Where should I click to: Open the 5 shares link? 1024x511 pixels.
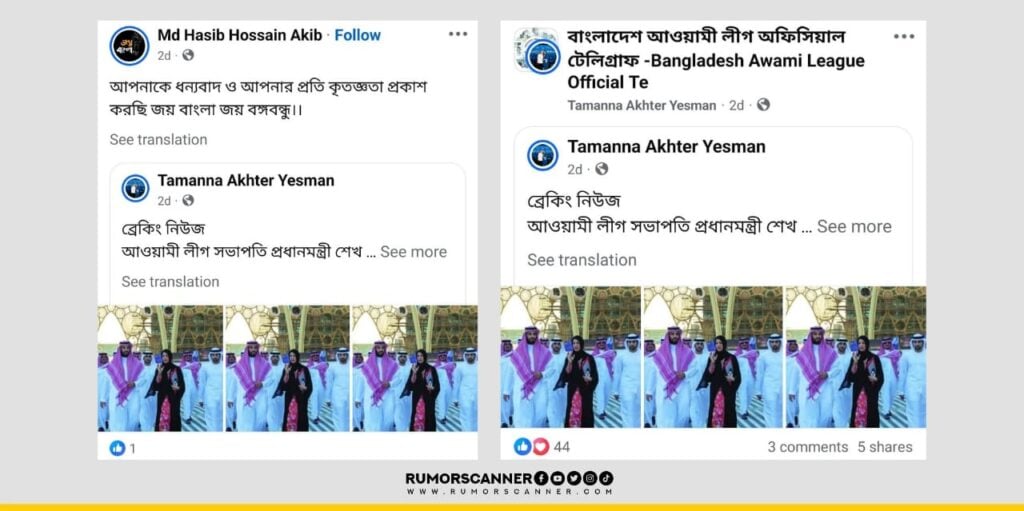[885, 447]
